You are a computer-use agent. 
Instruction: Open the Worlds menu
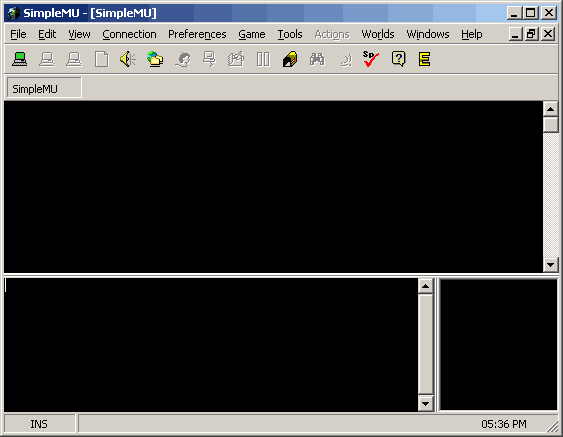(378, 34)
